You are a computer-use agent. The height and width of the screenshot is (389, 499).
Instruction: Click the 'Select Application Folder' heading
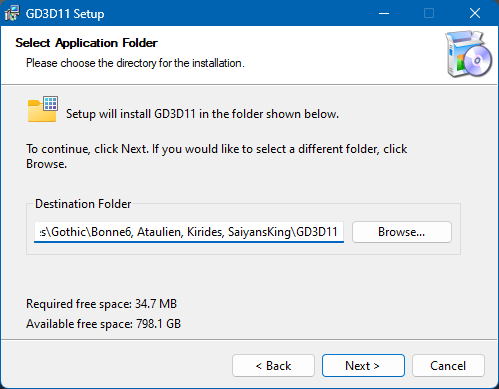pos(86,43)
